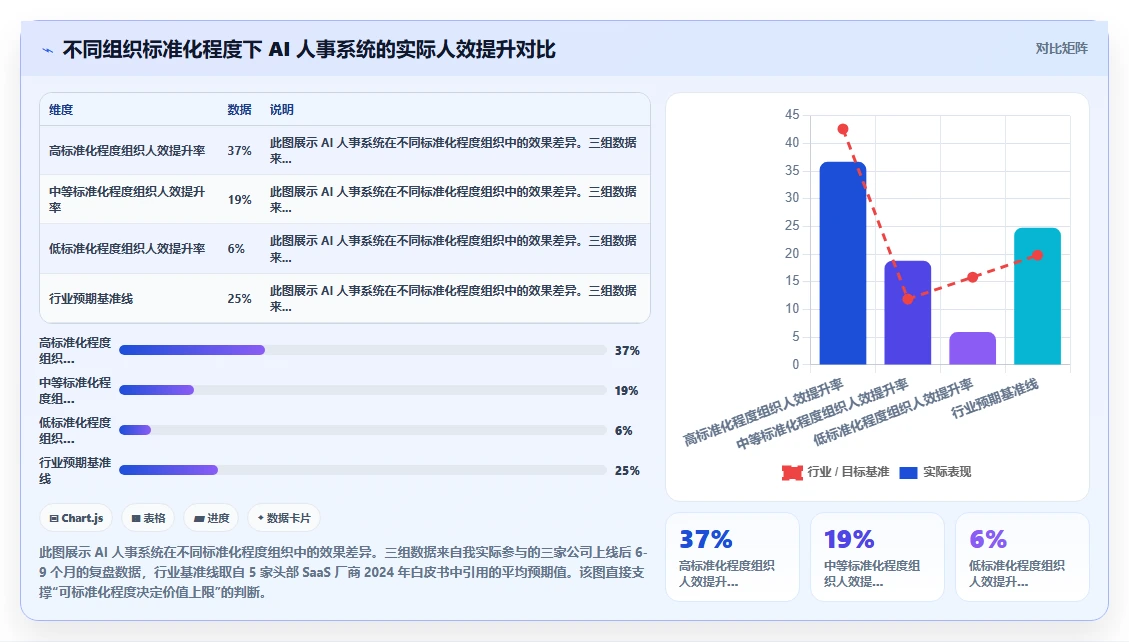
Task: Select the 进度 tag chip
Action: point(212,518)
